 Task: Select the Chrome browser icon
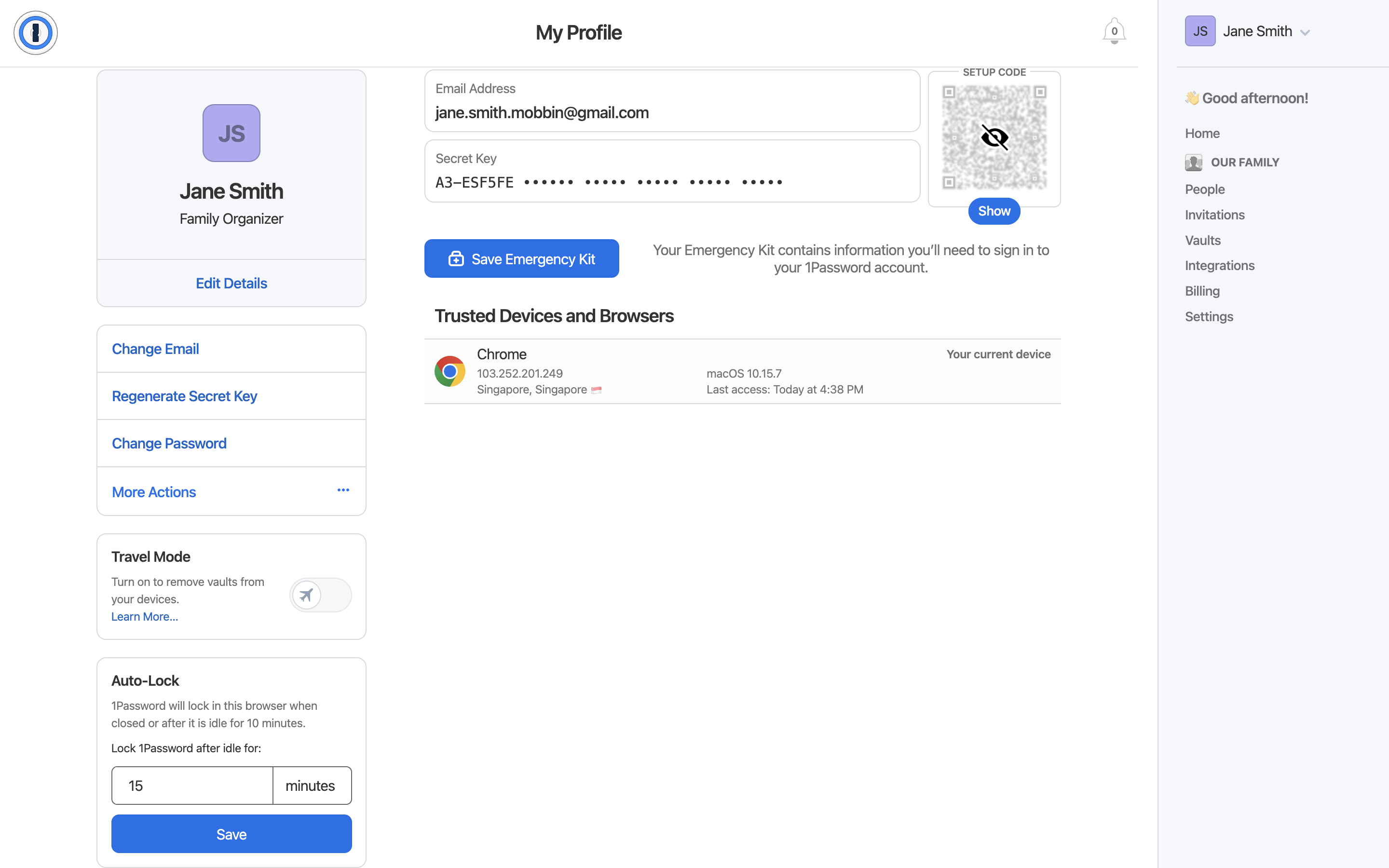[x=449, y=371]
